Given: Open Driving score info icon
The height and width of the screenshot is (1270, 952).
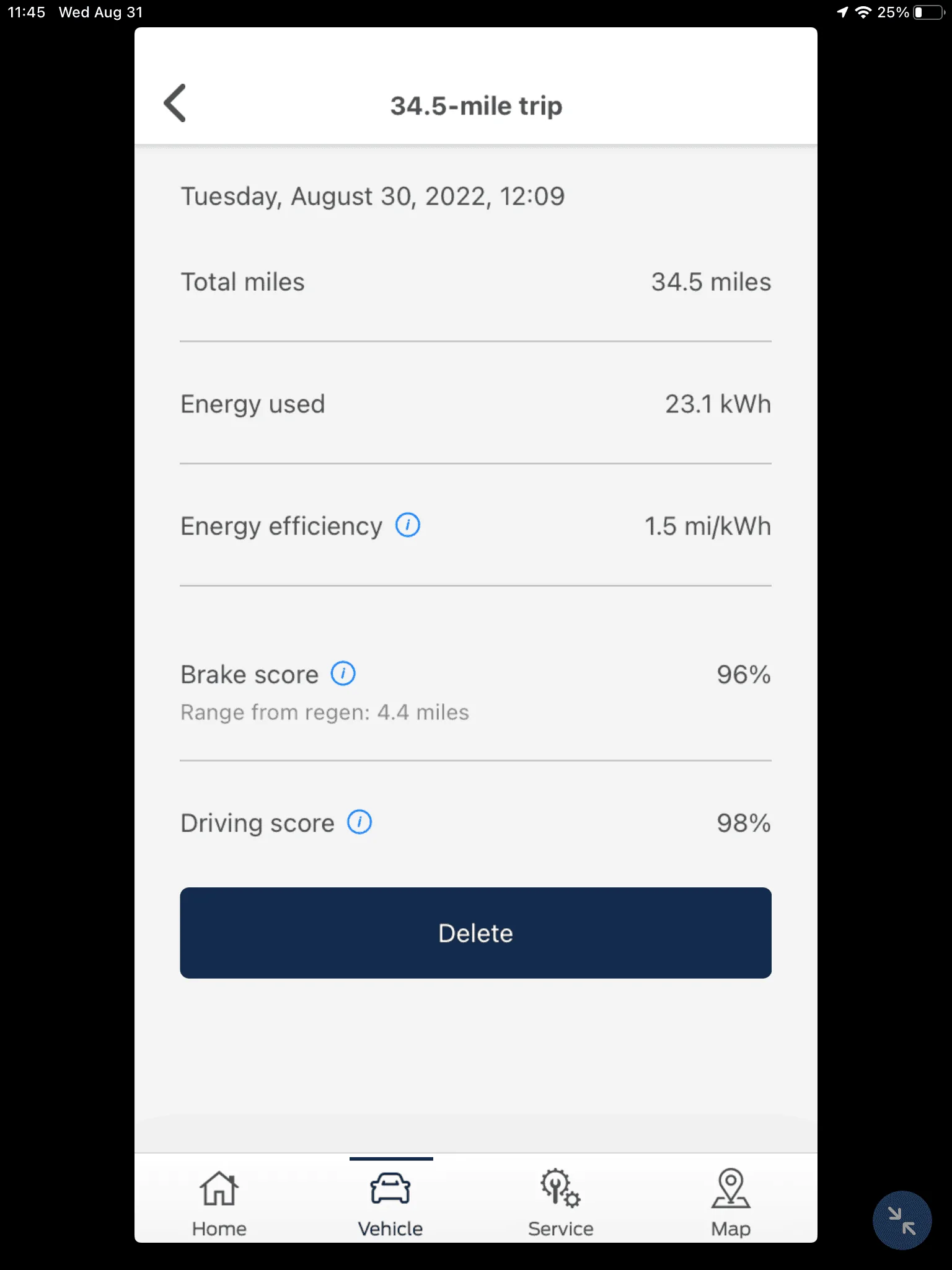Looking at the screenshot, I should [359, 822].
